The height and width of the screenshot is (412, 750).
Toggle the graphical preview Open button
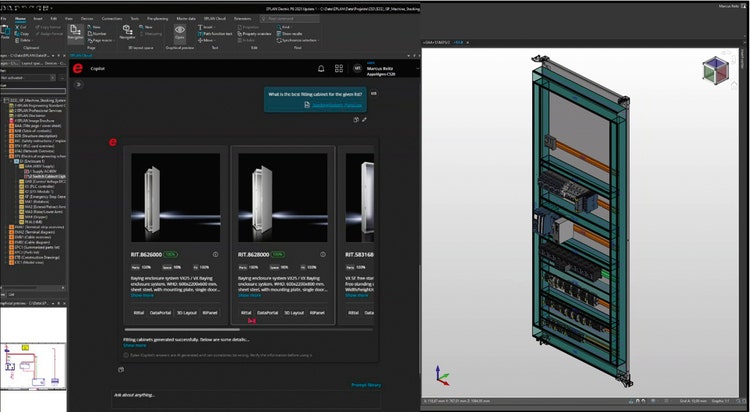(x=180, y=33)
